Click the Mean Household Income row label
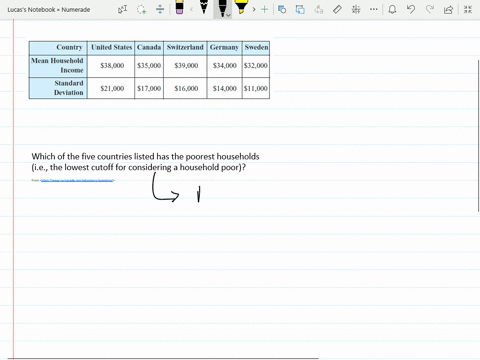480x360 pixels. 58,65
